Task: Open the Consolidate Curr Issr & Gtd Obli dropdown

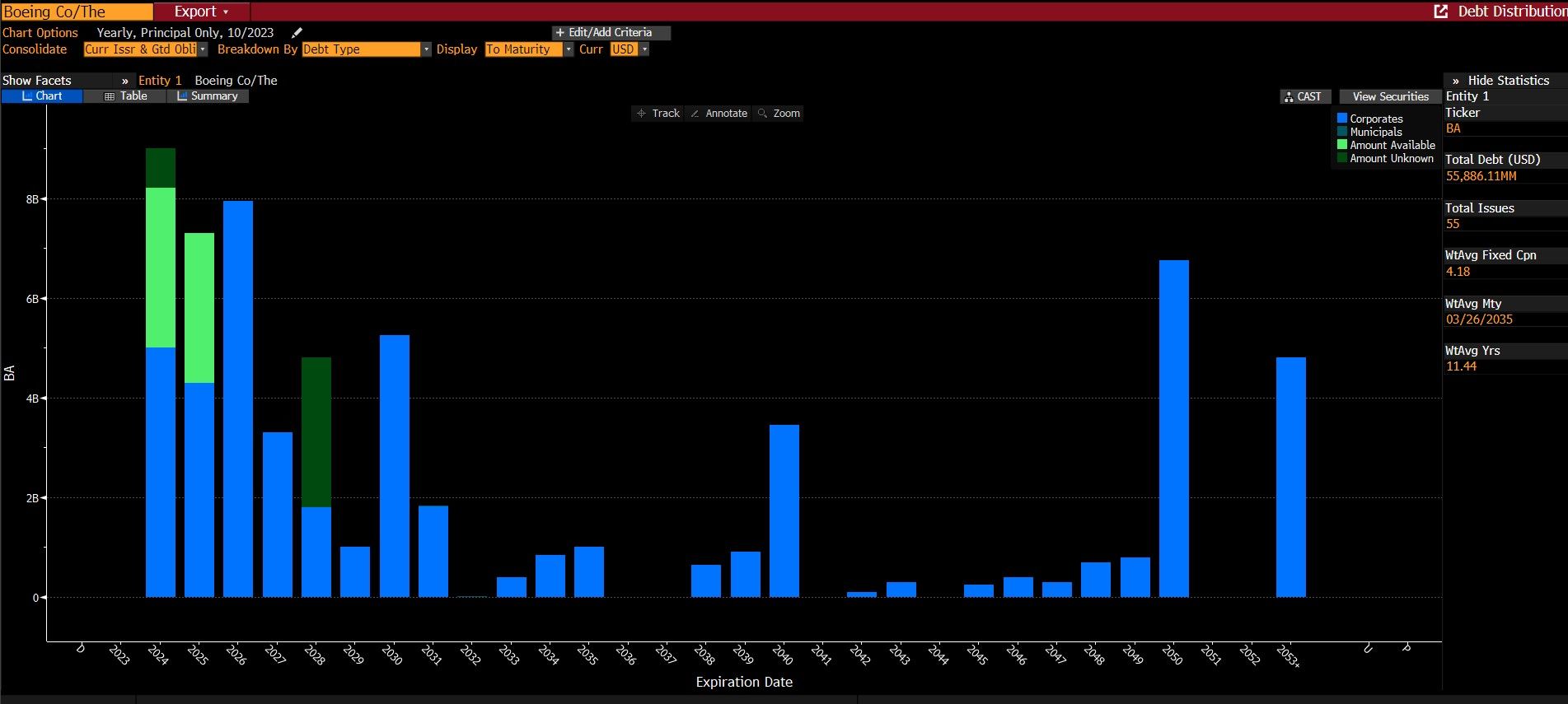Action: 145,49
